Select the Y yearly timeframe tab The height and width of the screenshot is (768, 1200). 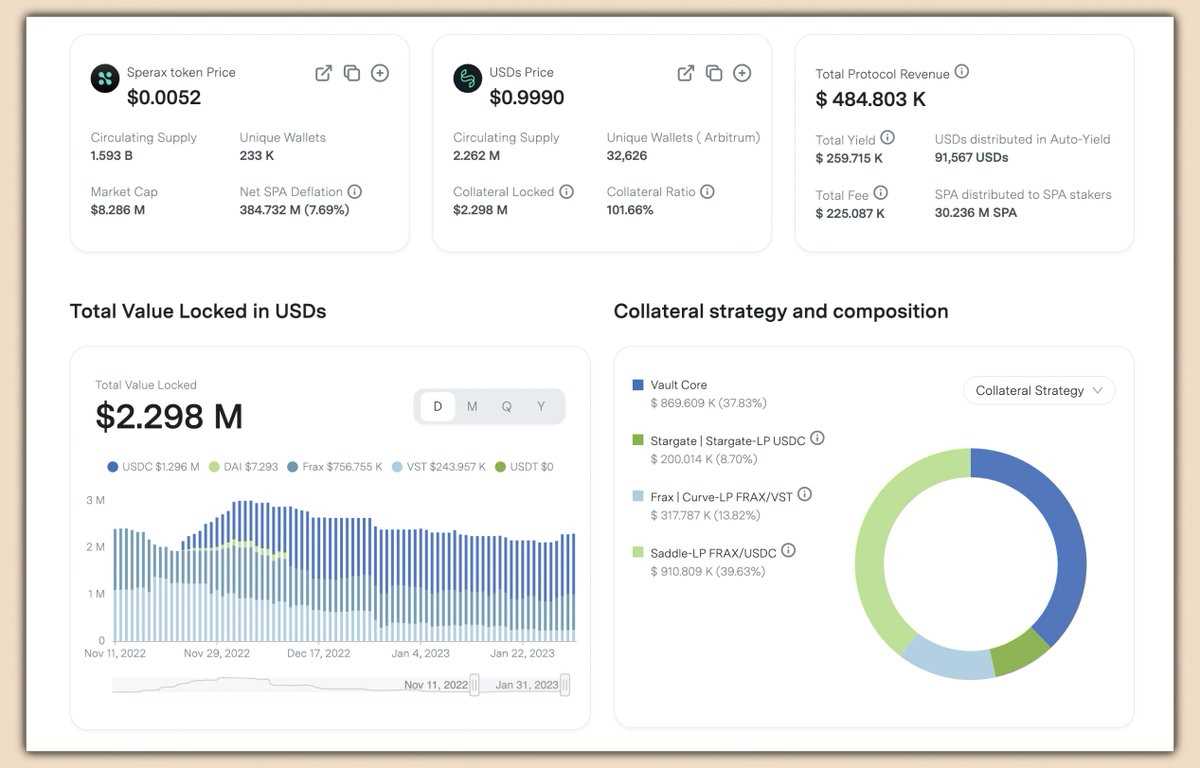click(541, 407)
